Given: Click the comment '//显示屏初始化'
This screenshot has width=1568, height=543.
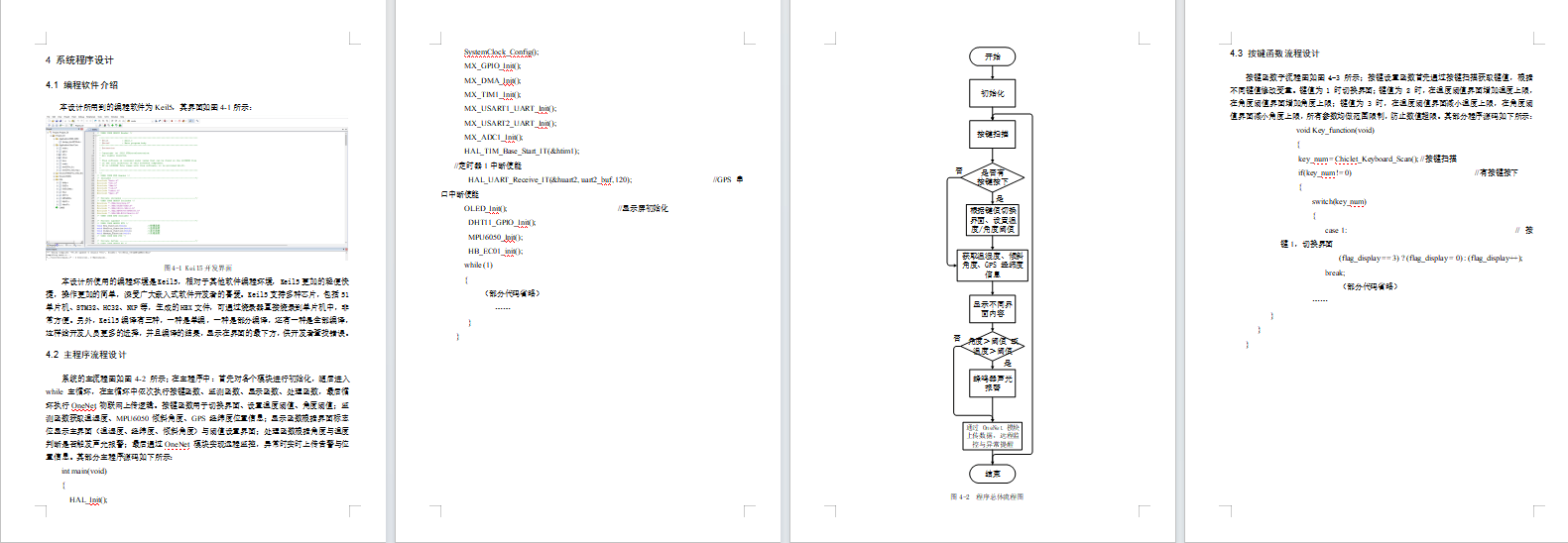Looking at the screenshot, I should click(643, 209).
